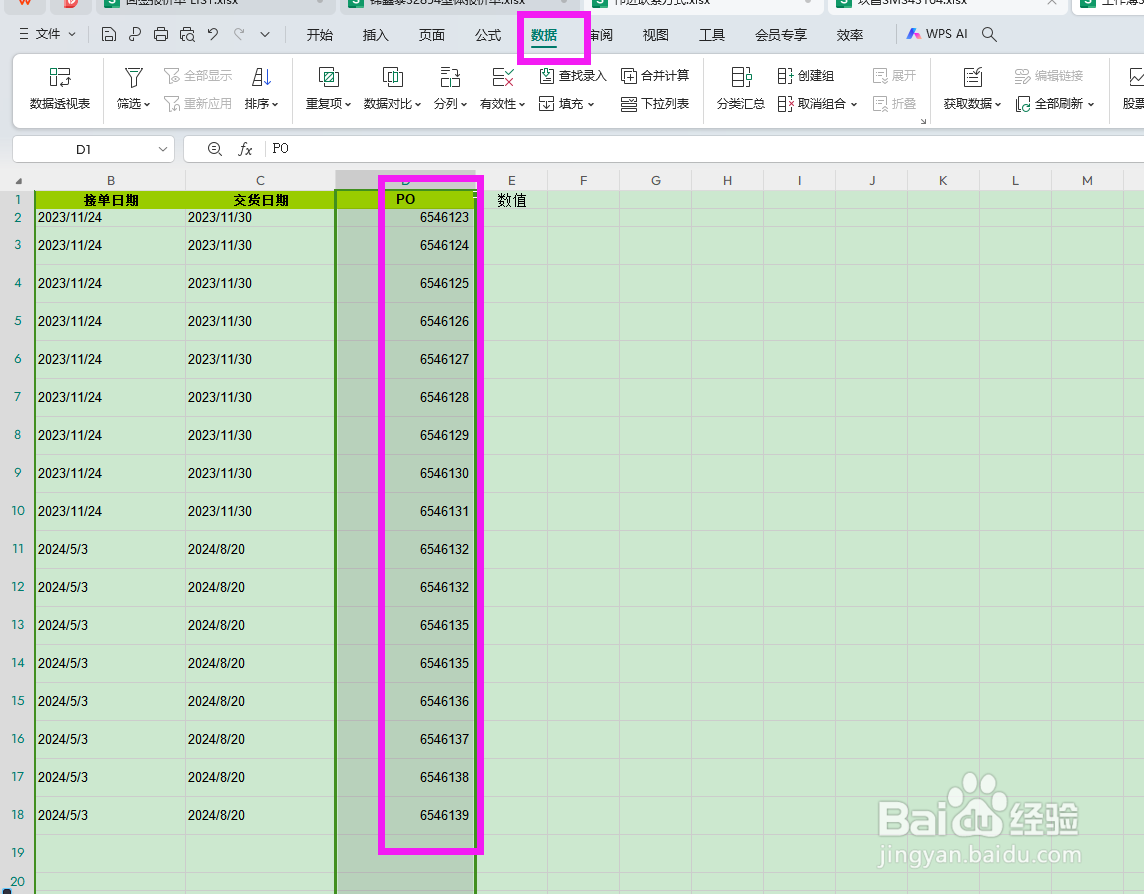Open the 文件 file menu
The image size is (1144, 894).
pyautogui.click(x=47, y=34)
